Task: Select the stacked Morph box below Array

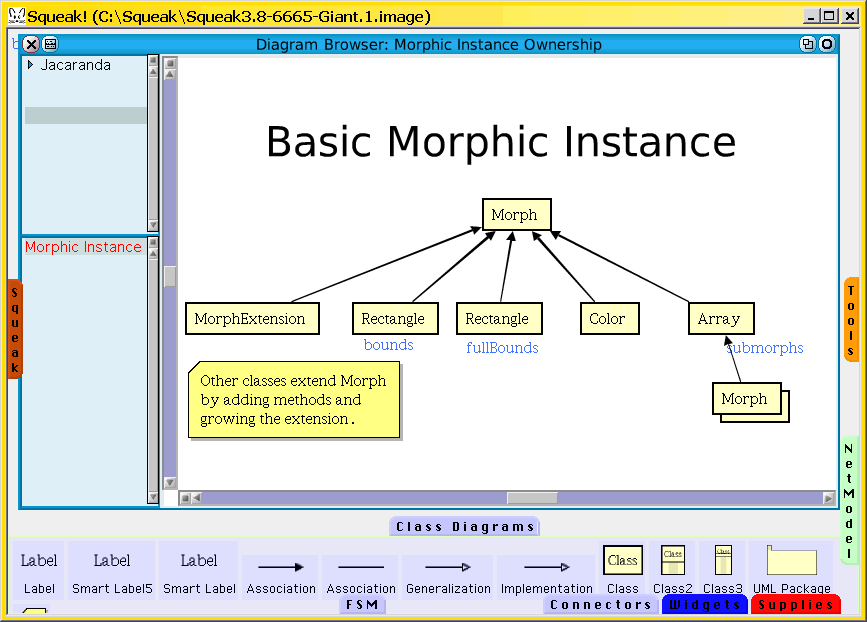Action: click(x=747, y=399)
